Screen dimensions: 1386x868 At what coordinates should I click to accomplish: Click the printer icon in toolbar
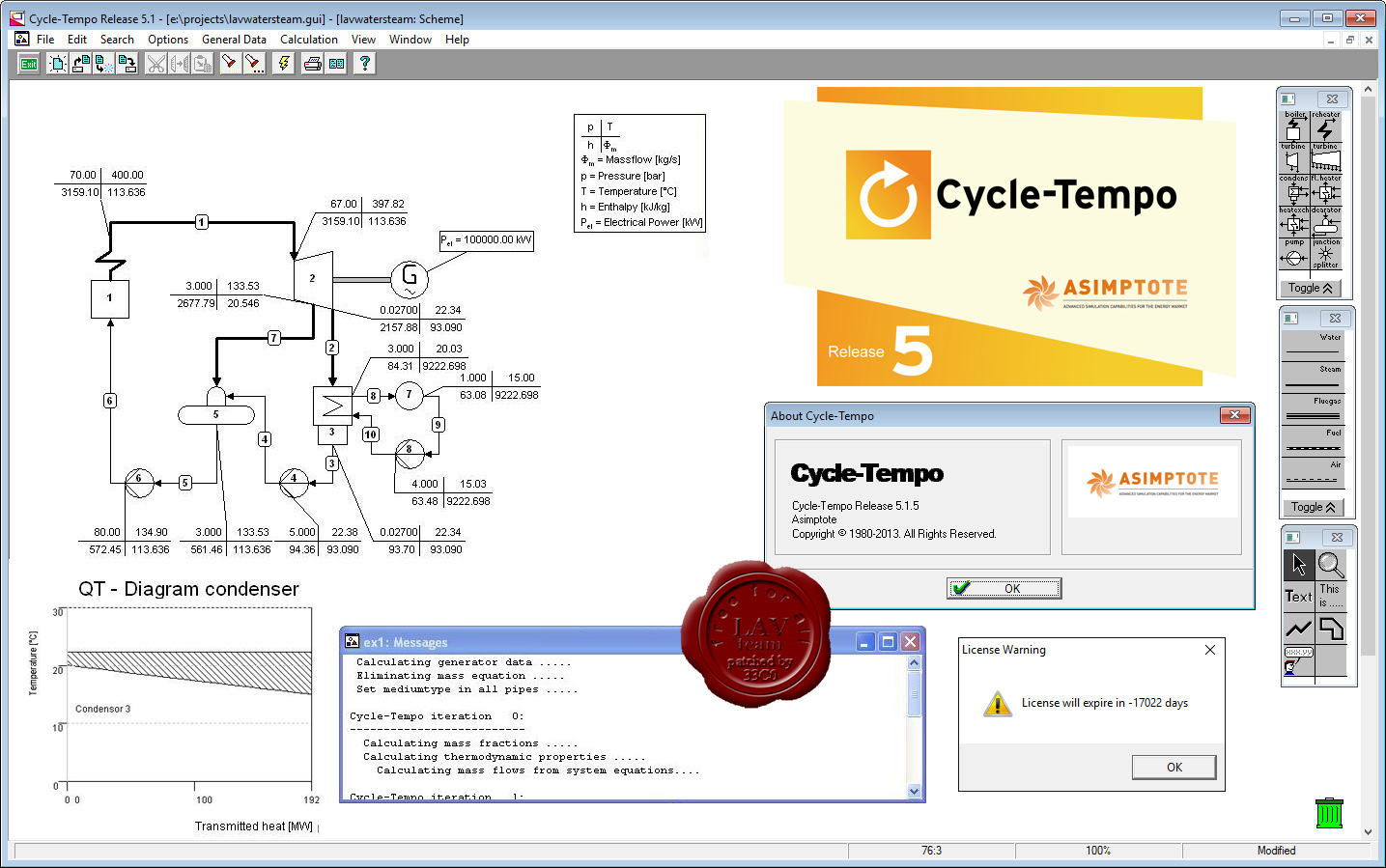tap(312, 64)
